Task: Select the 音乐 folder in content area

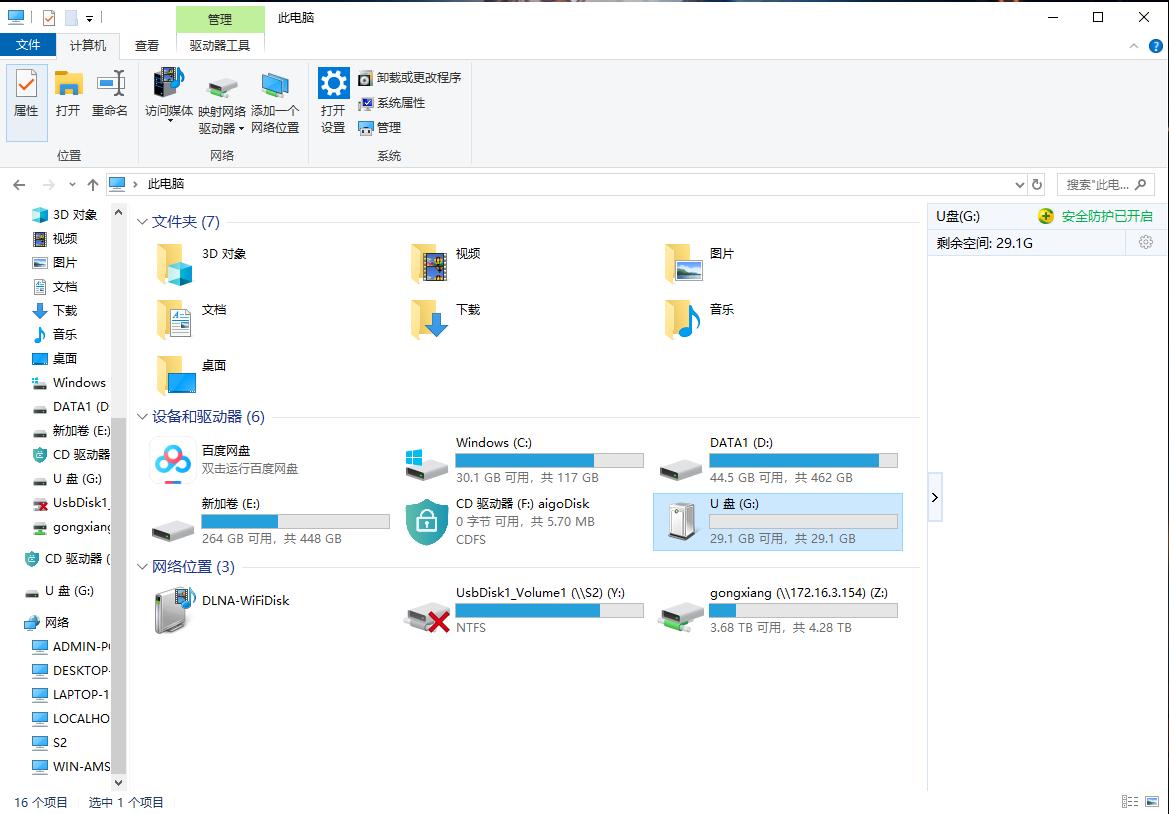Action: (x=699, y=319)
